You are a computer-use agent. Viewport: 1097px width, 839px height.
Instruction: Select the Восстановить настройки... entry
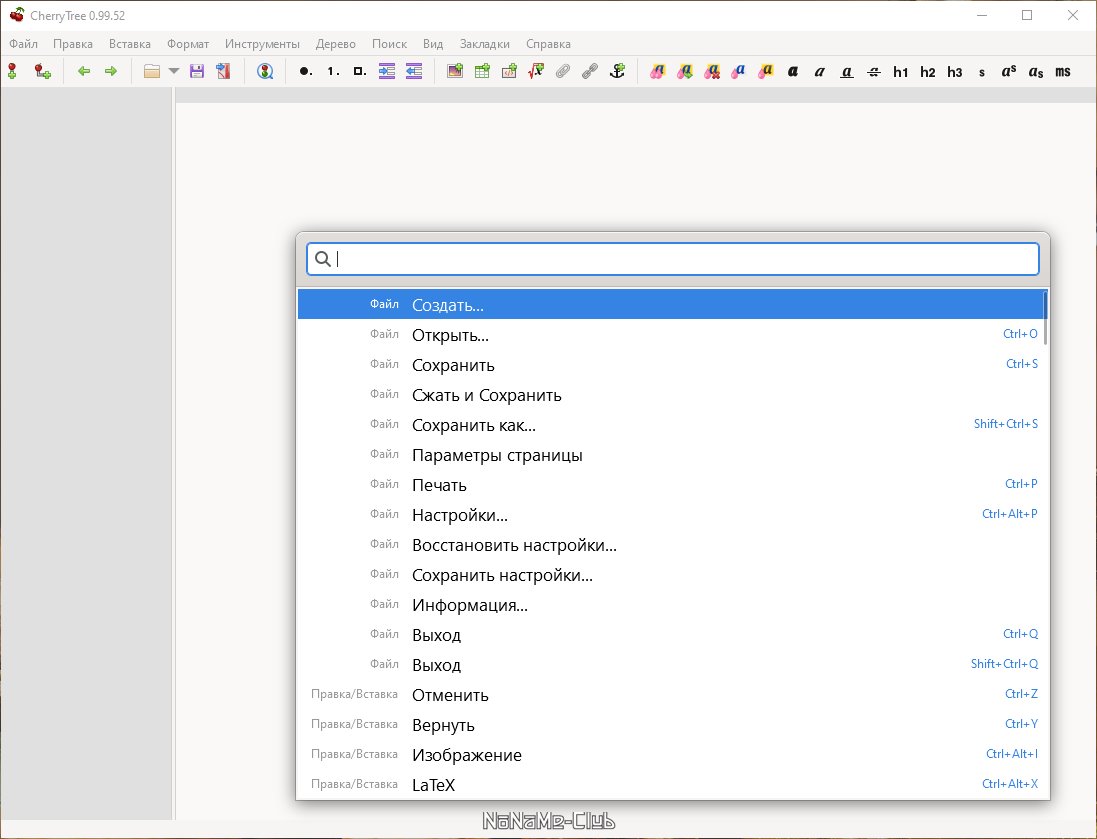tap(514, 545)
